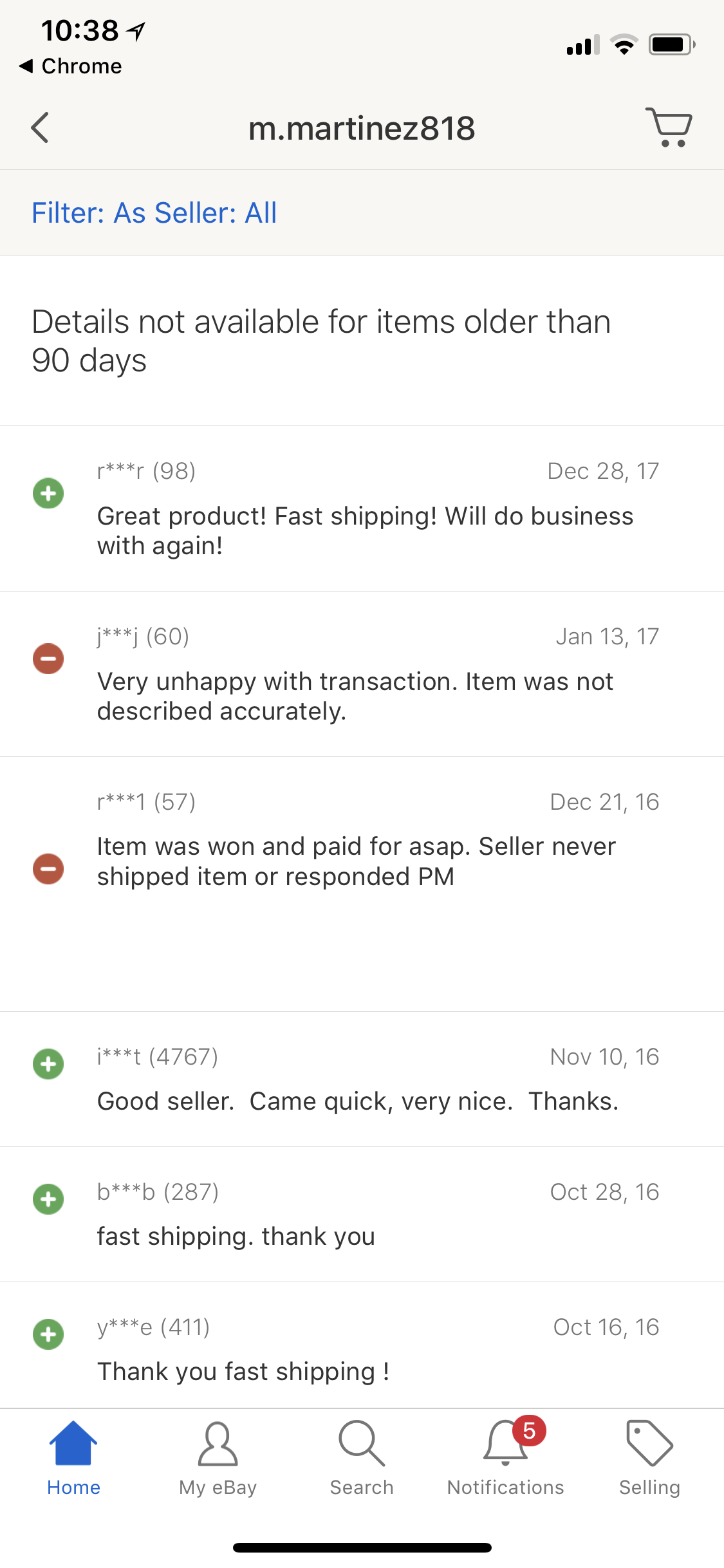
Task: Tap positive icon on i***t feedback
Action: 48,1064
